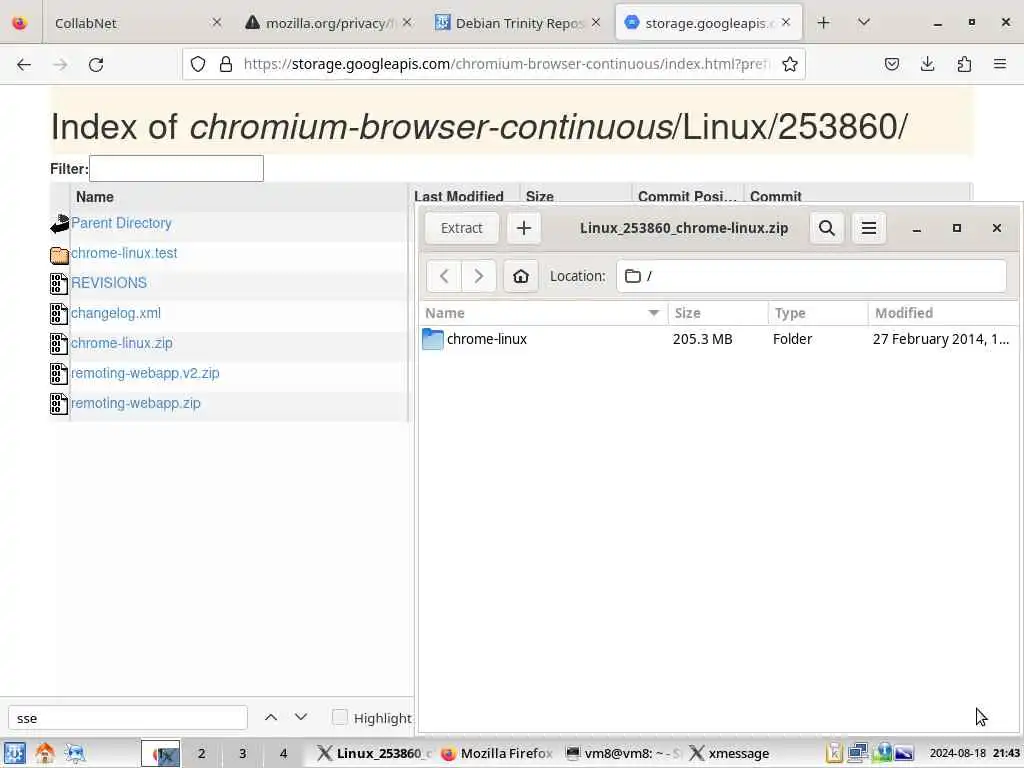Click the Firefox forward arrow
Screen dimensions: 1024x768
(x=60, y=64)
